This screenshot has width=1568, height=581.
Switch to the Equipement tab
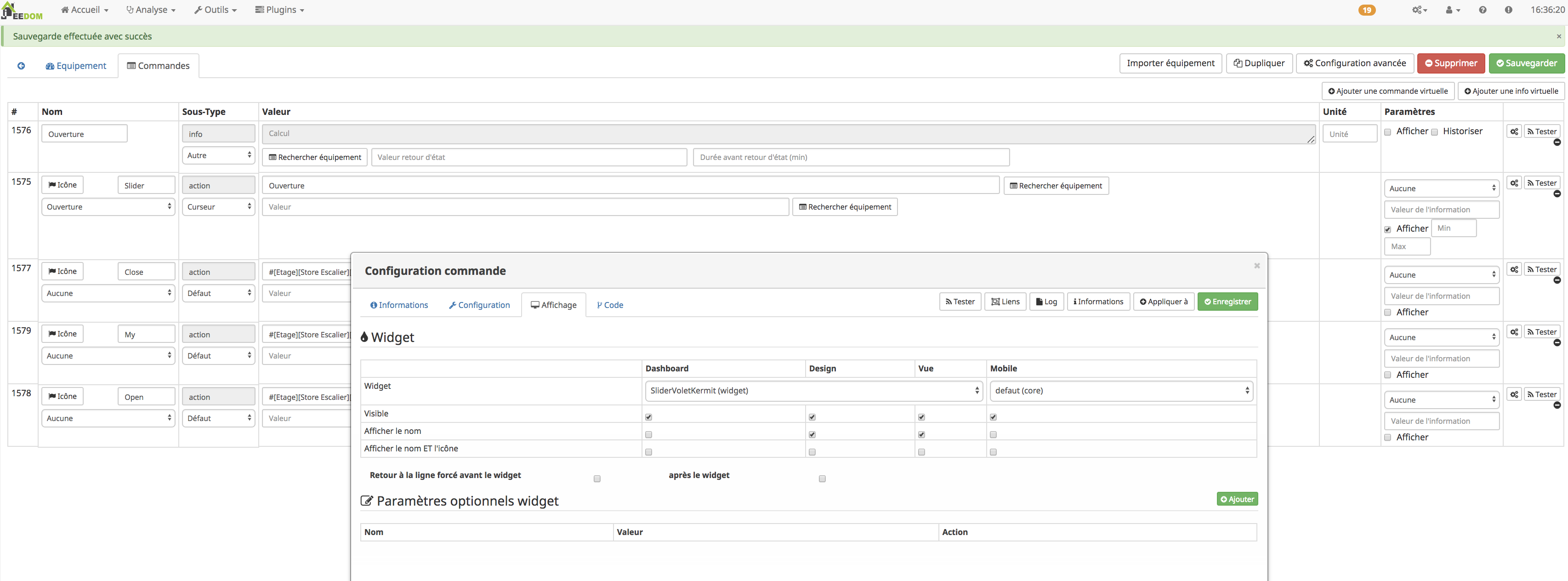click(75, 66)
